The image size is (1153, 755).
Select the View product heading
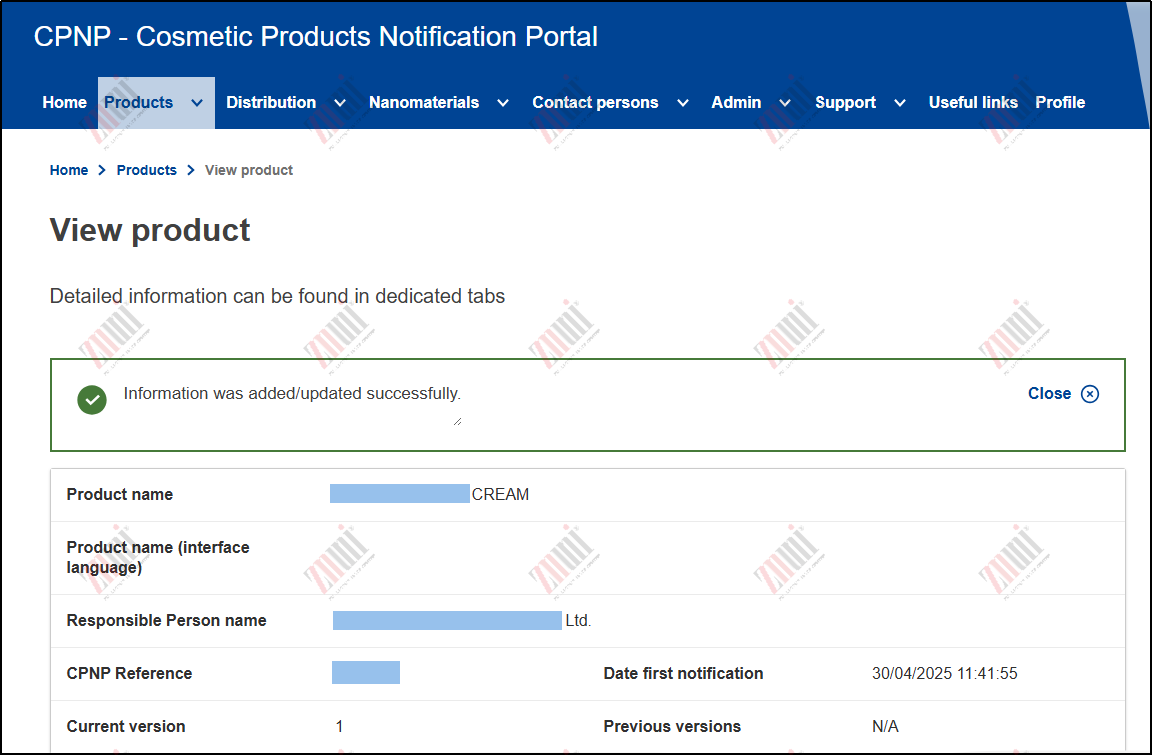coord(150,230)
